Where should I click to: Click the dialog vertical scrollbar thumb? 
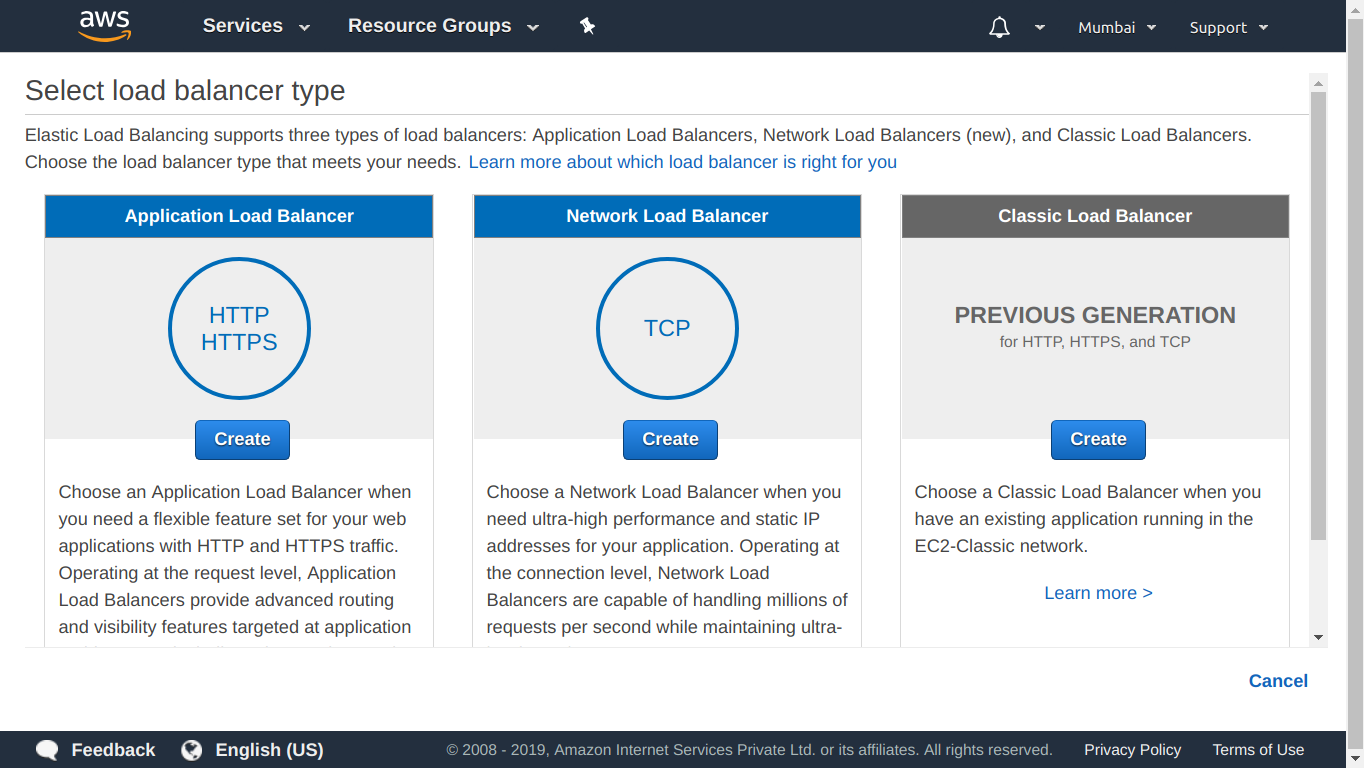[1318, 316]
